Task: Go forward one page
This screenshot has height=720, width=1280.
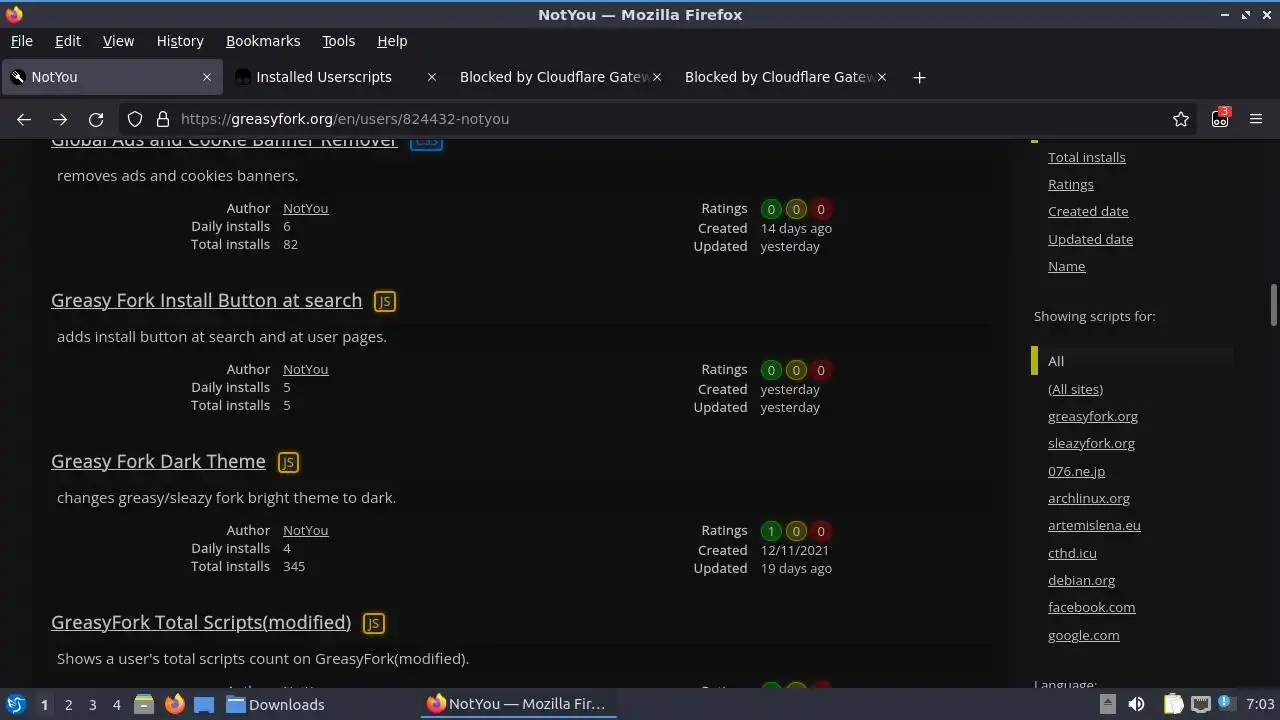Action: [60, 119]
